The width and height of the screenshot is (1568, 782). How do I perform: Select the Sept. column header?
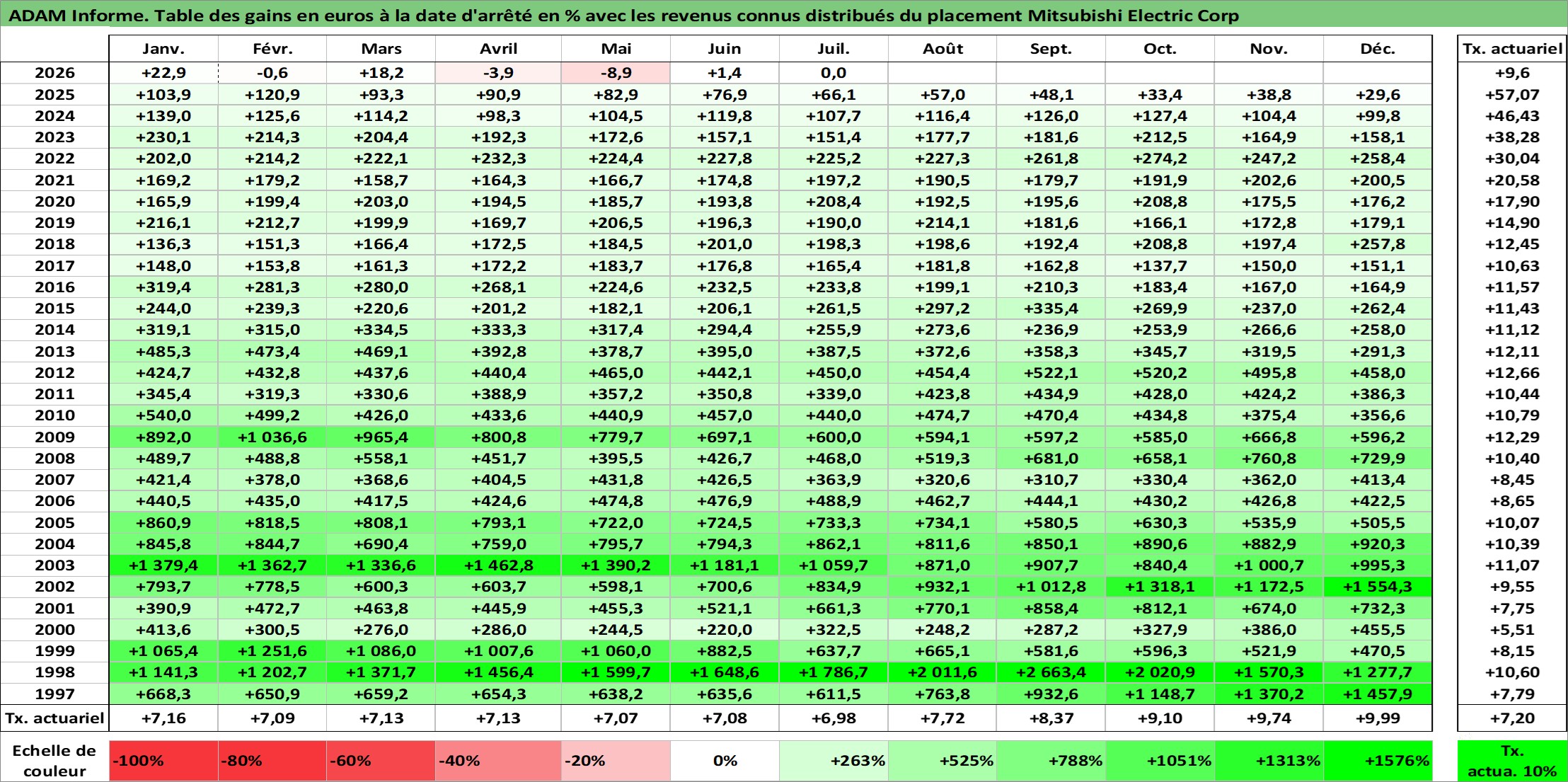point(1051,49)
